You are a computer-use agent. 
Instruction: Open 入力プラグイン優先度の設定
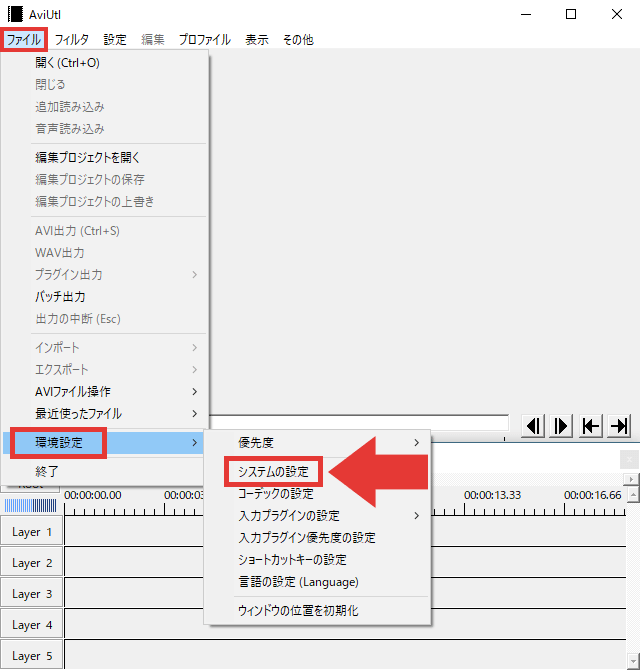[x=317, y=538]
